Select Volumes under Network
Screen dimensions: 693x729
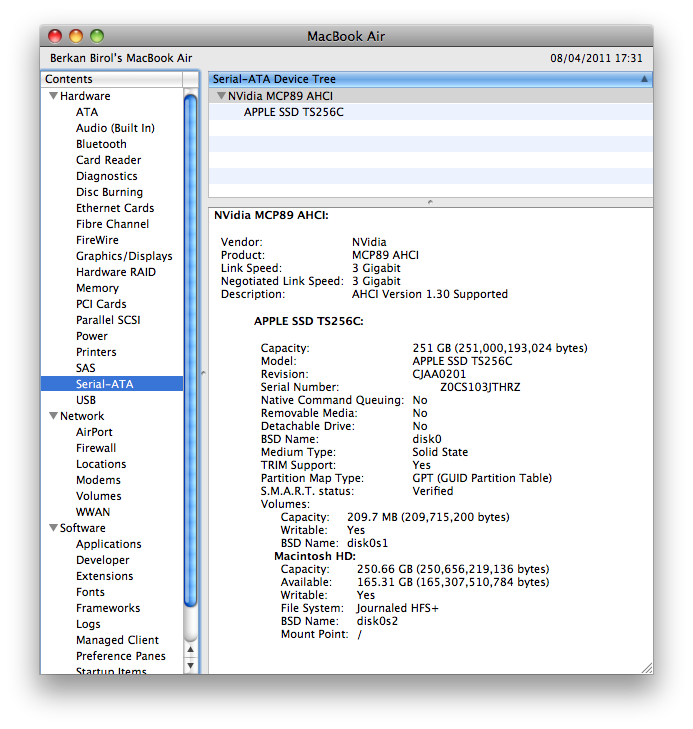[x=99, y=496]
